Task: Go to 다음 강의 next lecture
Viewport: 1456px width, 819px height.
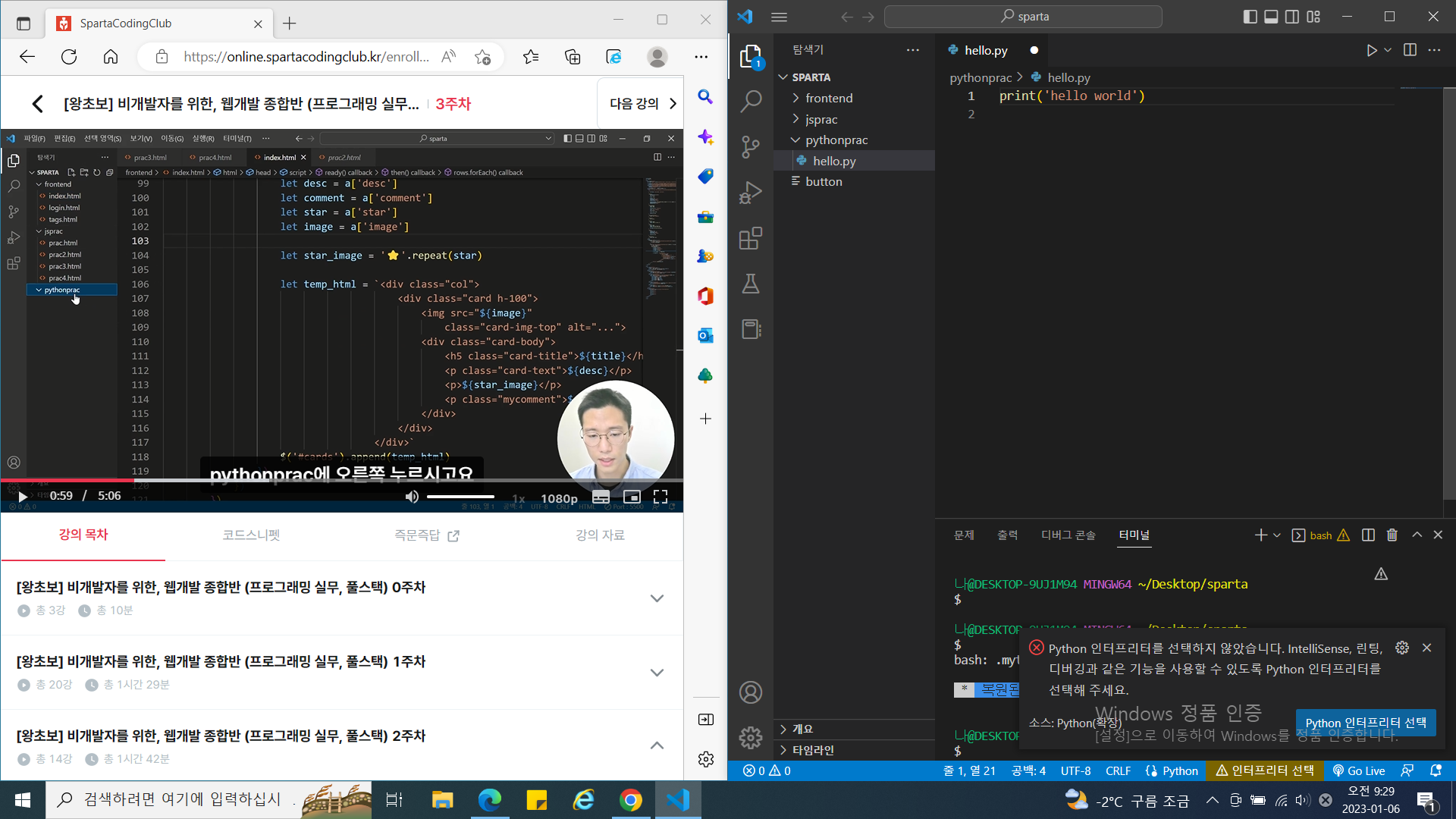Action: coord(642,104)
